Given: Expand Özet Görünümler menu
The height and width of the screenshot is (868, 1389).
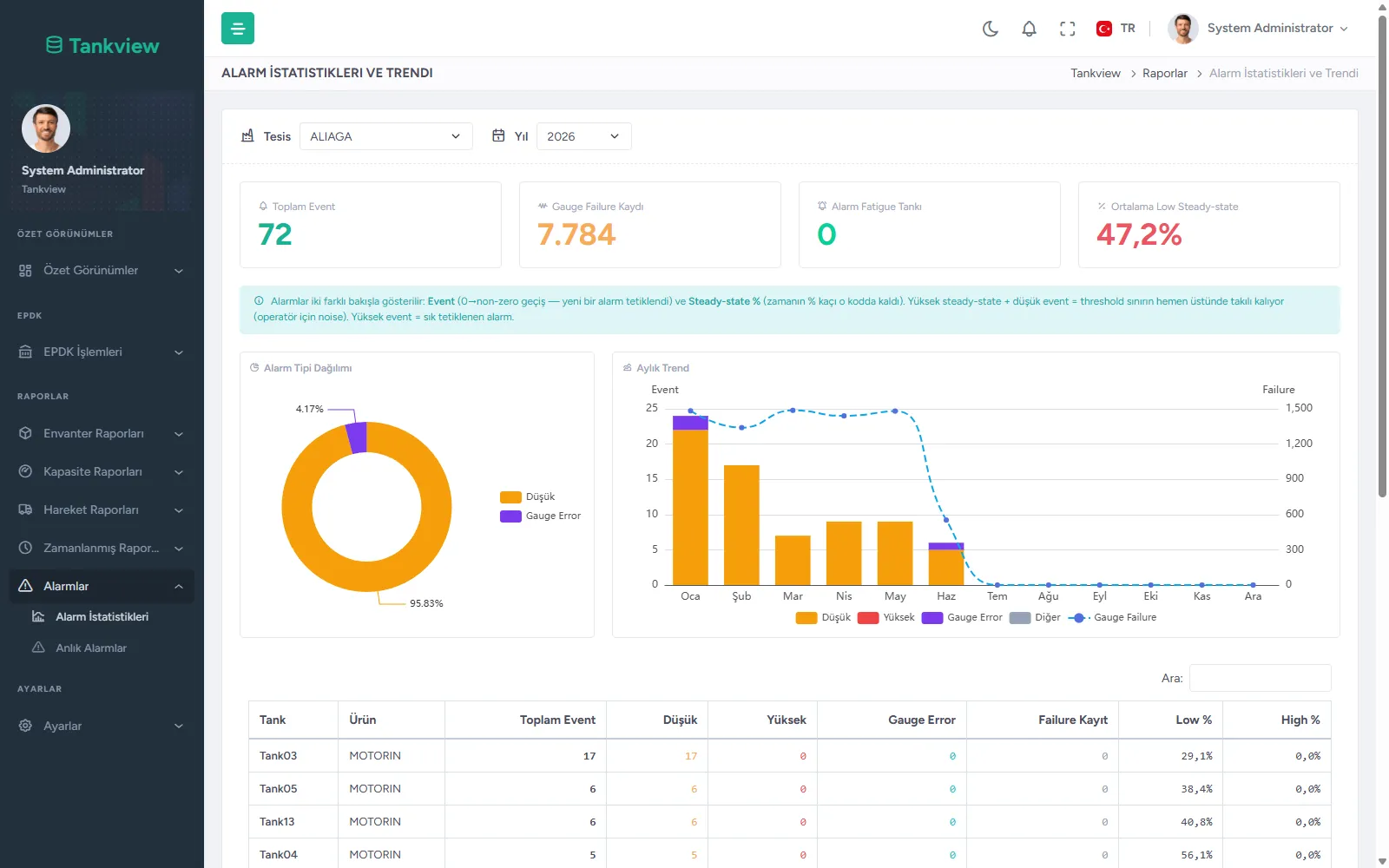Looking at the screenshot, I should tap(102, 271).
